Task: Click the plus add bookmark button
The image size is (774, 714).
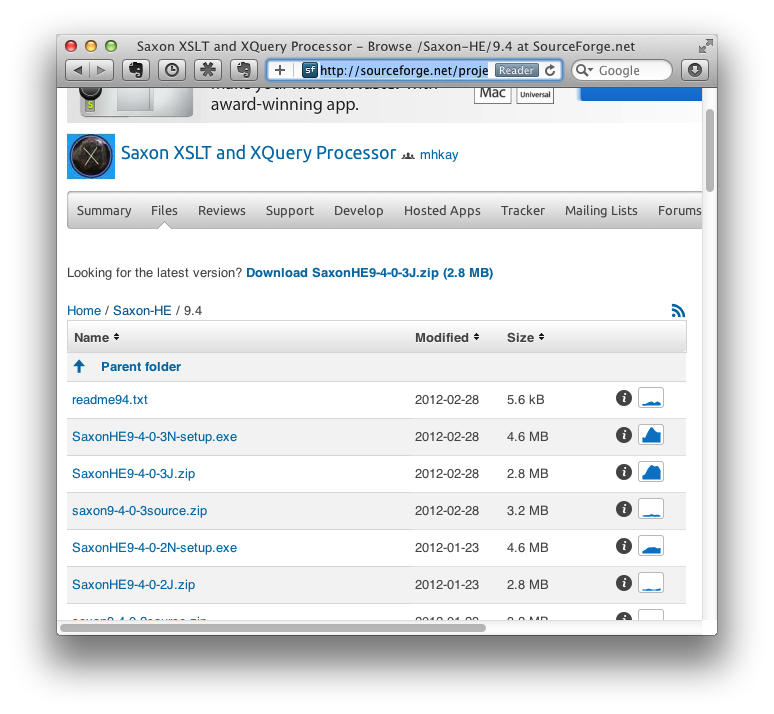Action: pyautogui.click(x=280, y=70)
